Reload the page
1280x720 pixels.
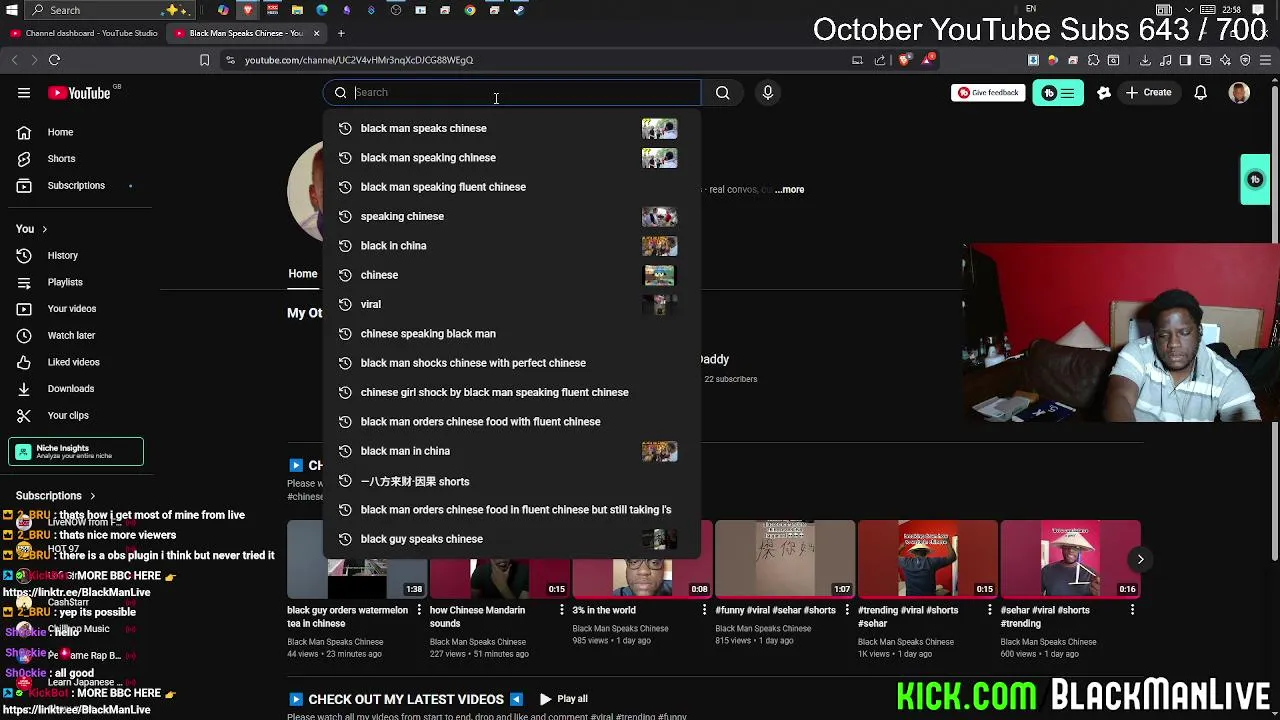(54, 60)
